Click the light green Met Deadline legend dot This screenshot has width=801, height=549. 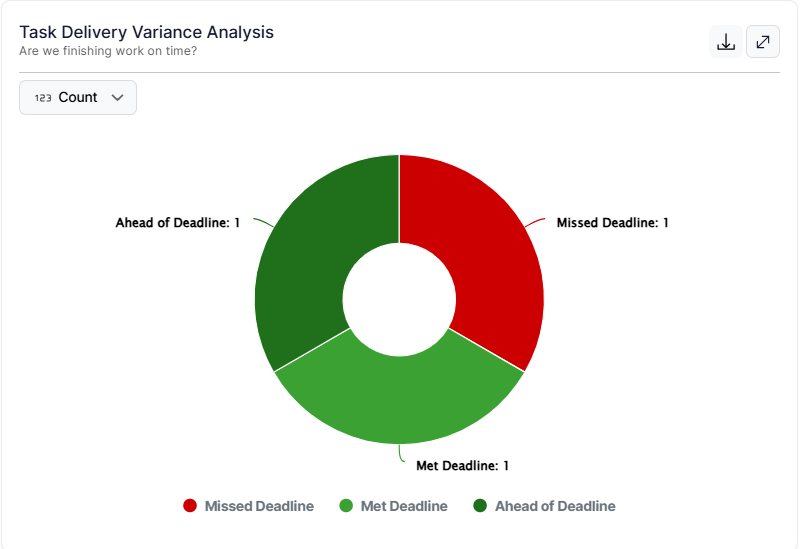[346, 506]
